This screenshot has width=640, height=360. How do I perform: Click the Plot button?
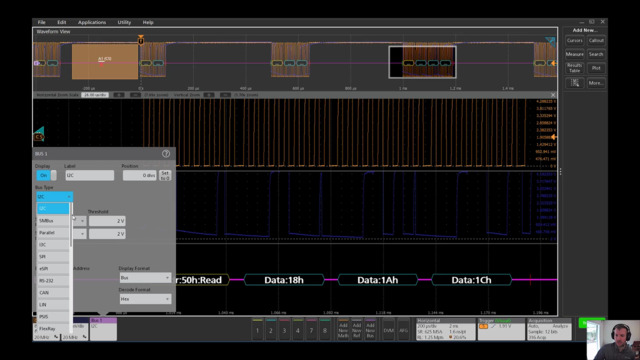[596, 68]
